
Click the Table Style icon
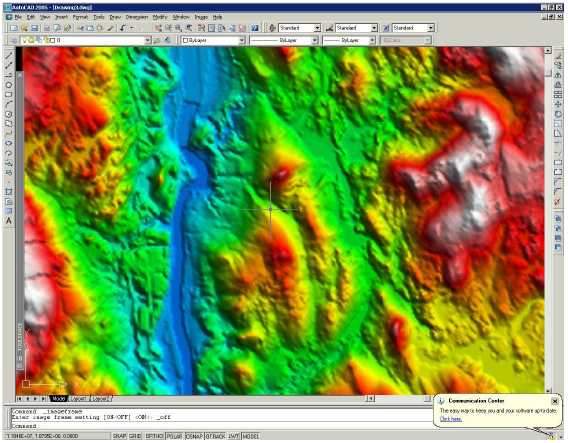click(x=386, y=28)
